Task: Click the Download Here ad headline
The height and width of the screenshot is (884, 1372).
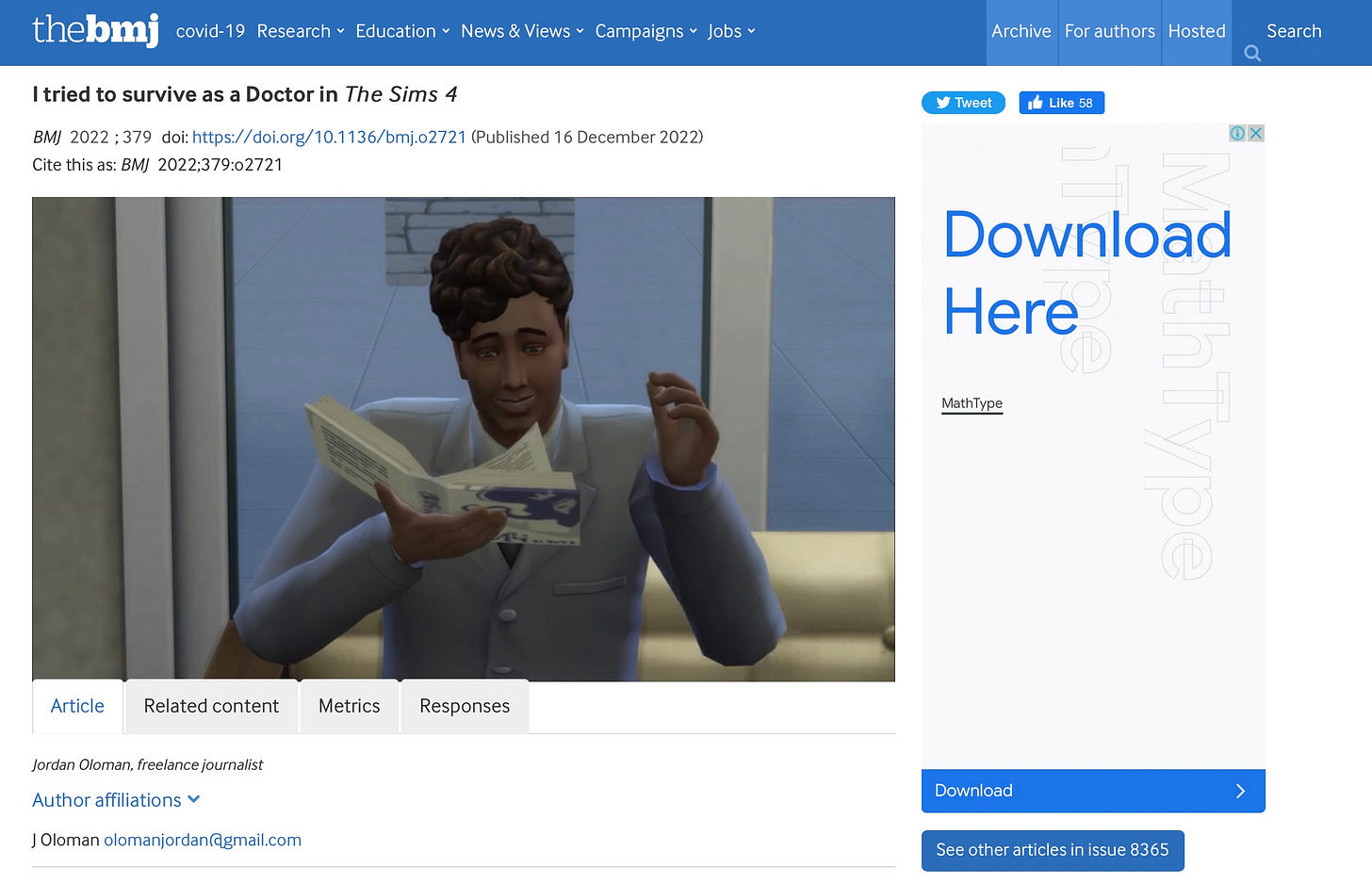Action: tap(1087, 273)
